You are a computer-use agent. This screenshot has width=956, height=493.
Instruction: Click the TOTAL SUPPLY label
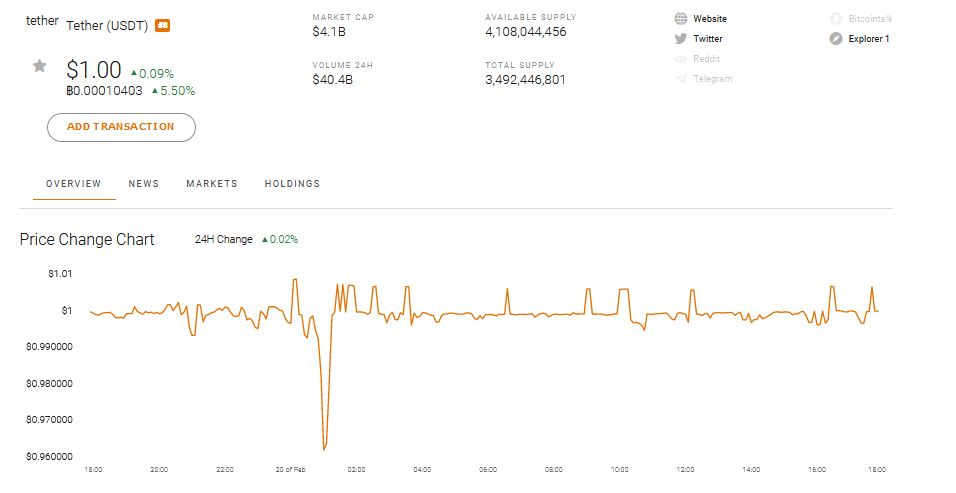click(x=520, y=65)
